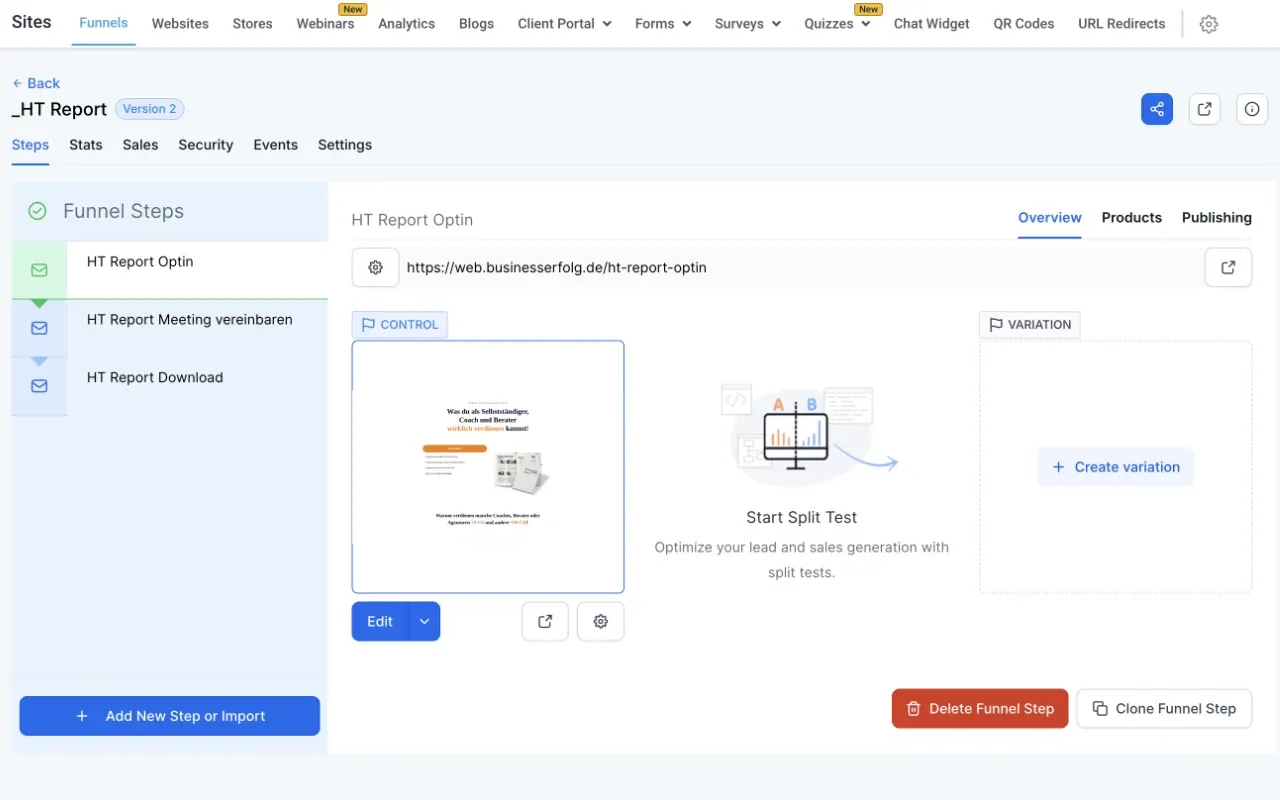1280x800 pixels.
Task: Switch to the Stats tab
Action: coord(85,144)
